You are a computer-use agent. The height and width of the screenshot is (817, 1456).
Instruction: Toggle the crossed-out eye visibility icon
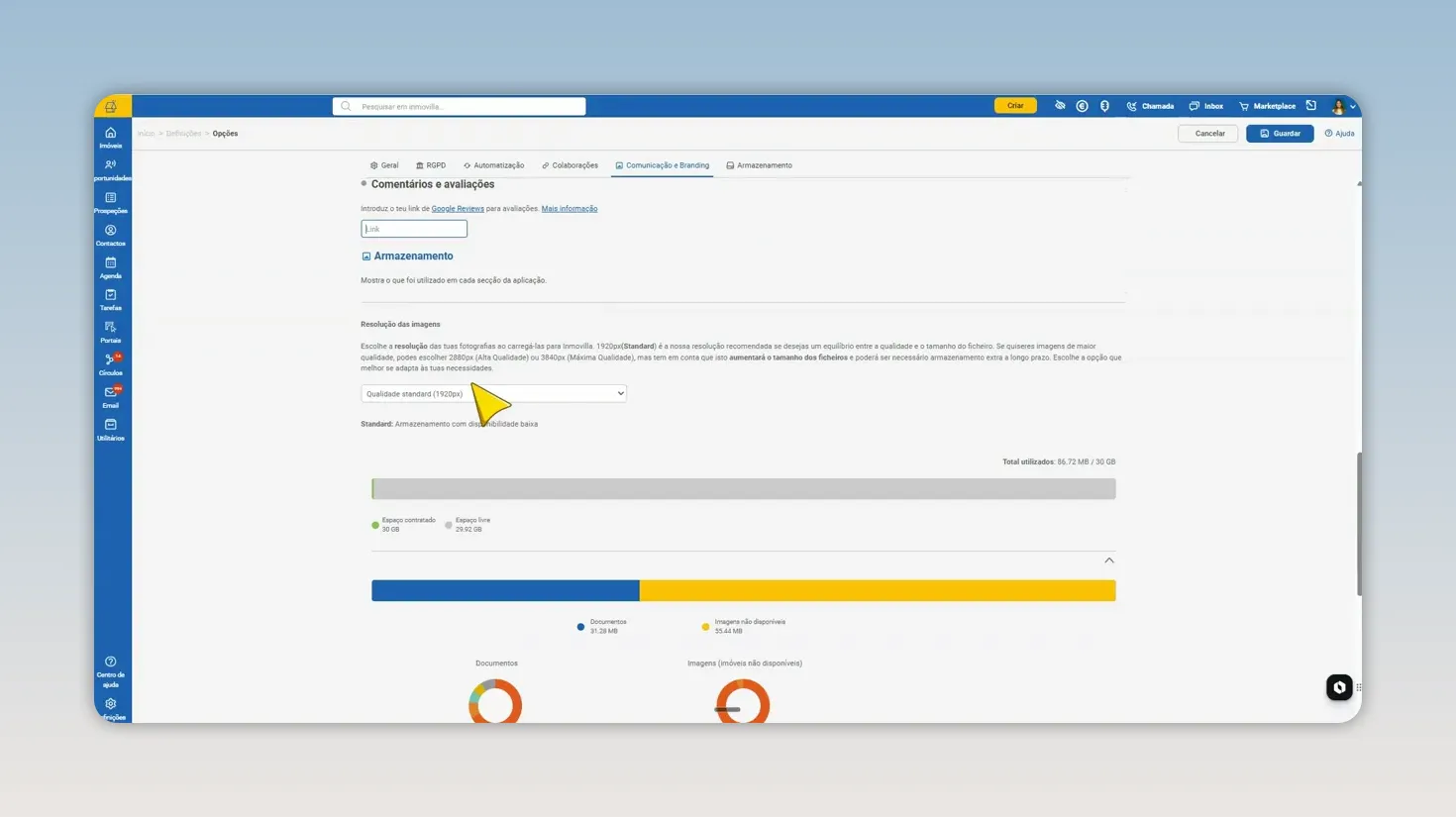click(x=1060, y=106)
